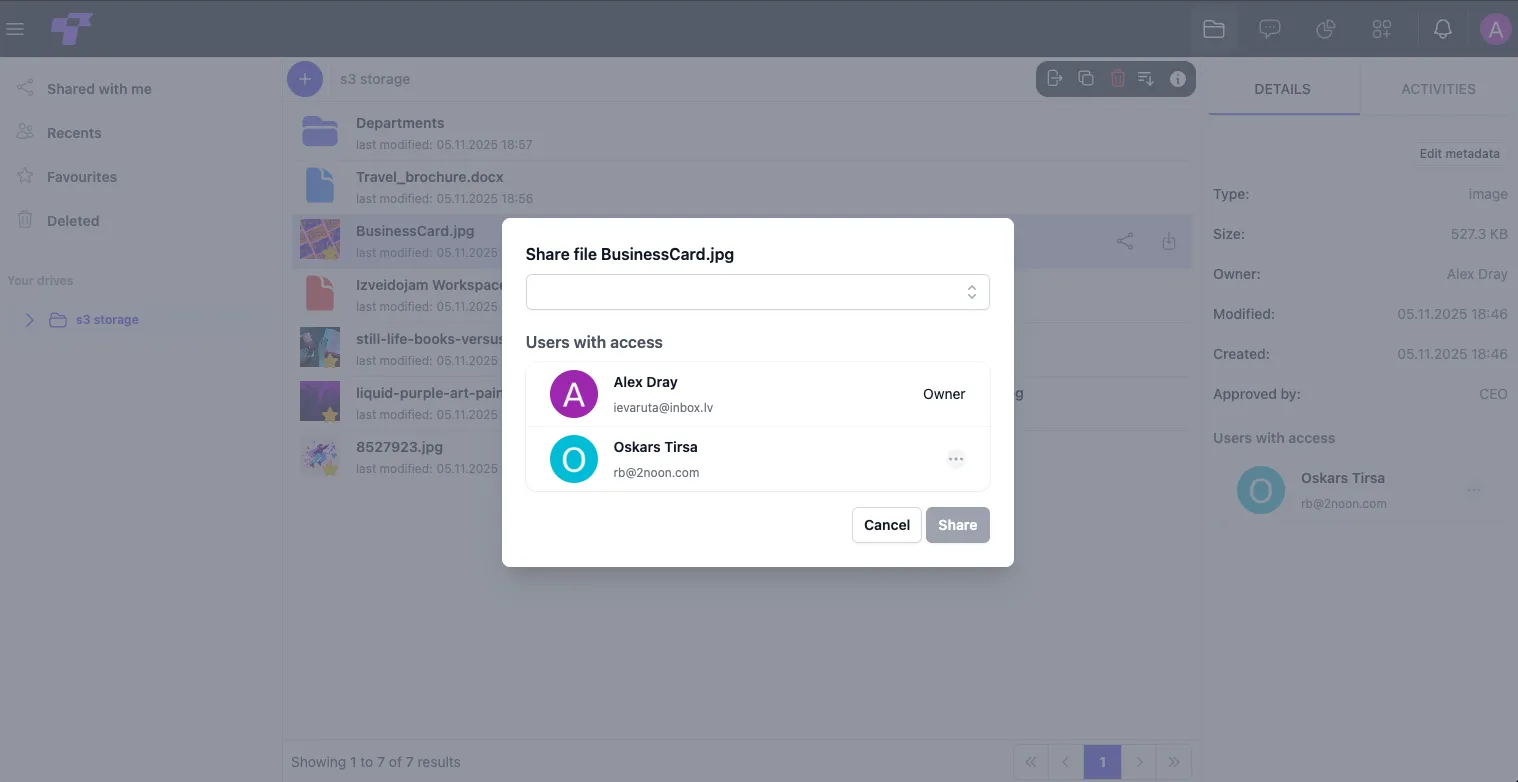Open the files folder icon in header
The width and height of the screenshot is (1518, 782).
(1214, 29)
